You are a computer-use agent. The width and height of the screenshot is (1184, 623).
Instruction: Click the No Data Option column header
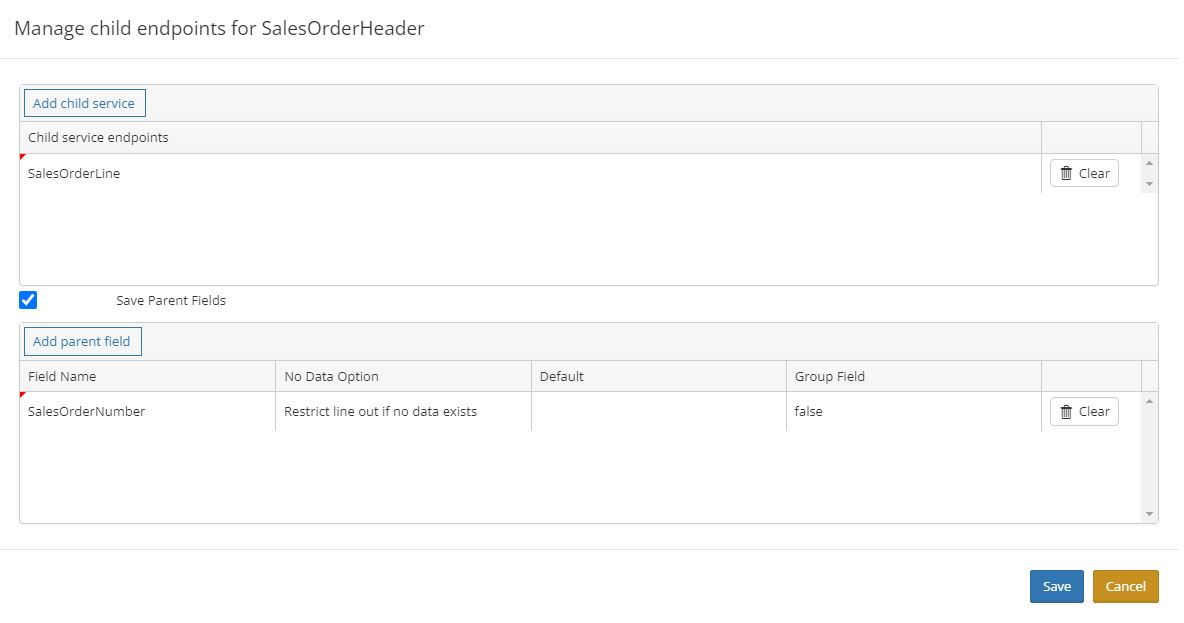403,376
